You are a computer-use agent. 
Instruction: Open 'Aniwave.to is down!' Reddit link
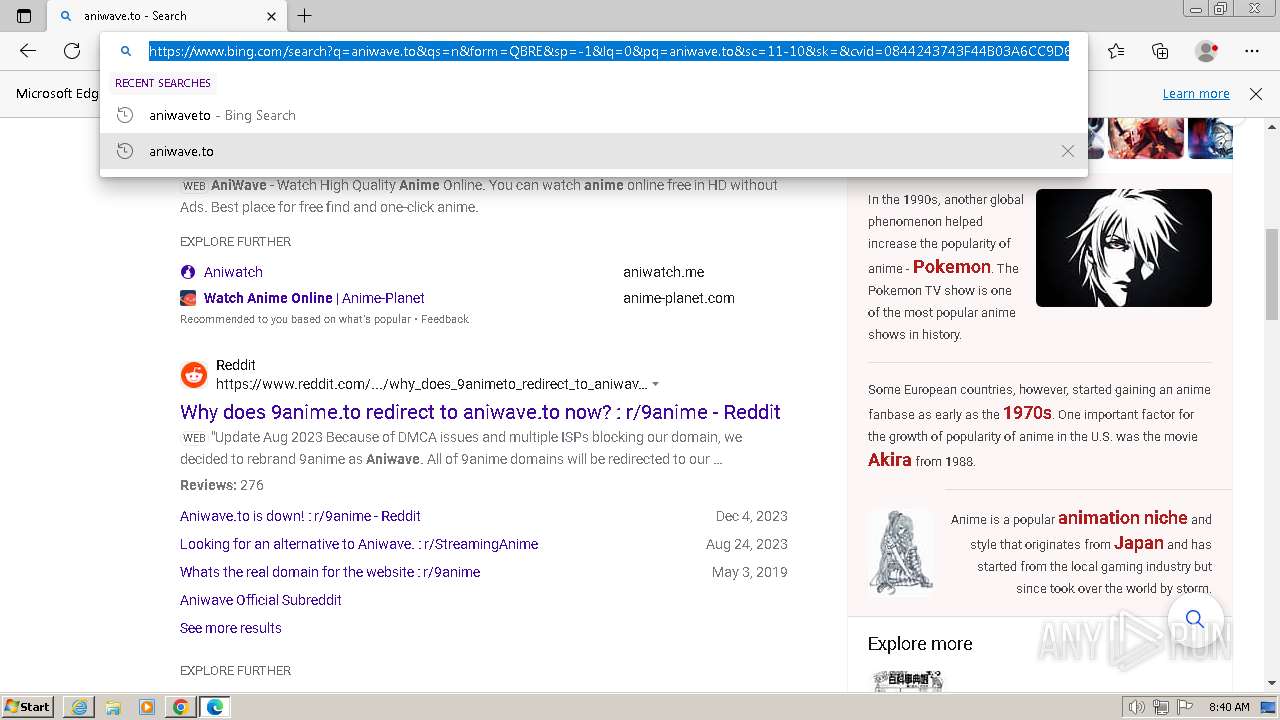[x=300, y=516]
